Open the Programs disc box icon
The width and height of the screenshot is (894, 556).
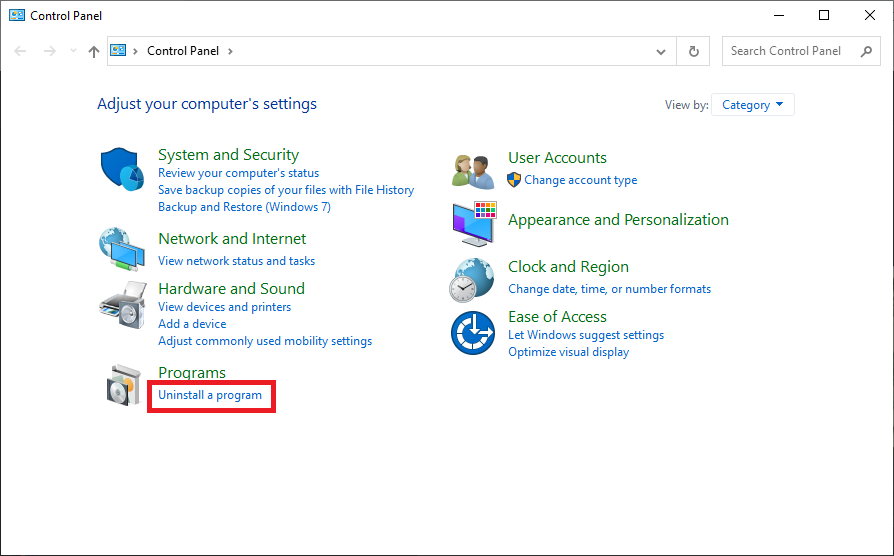[124, 385]
